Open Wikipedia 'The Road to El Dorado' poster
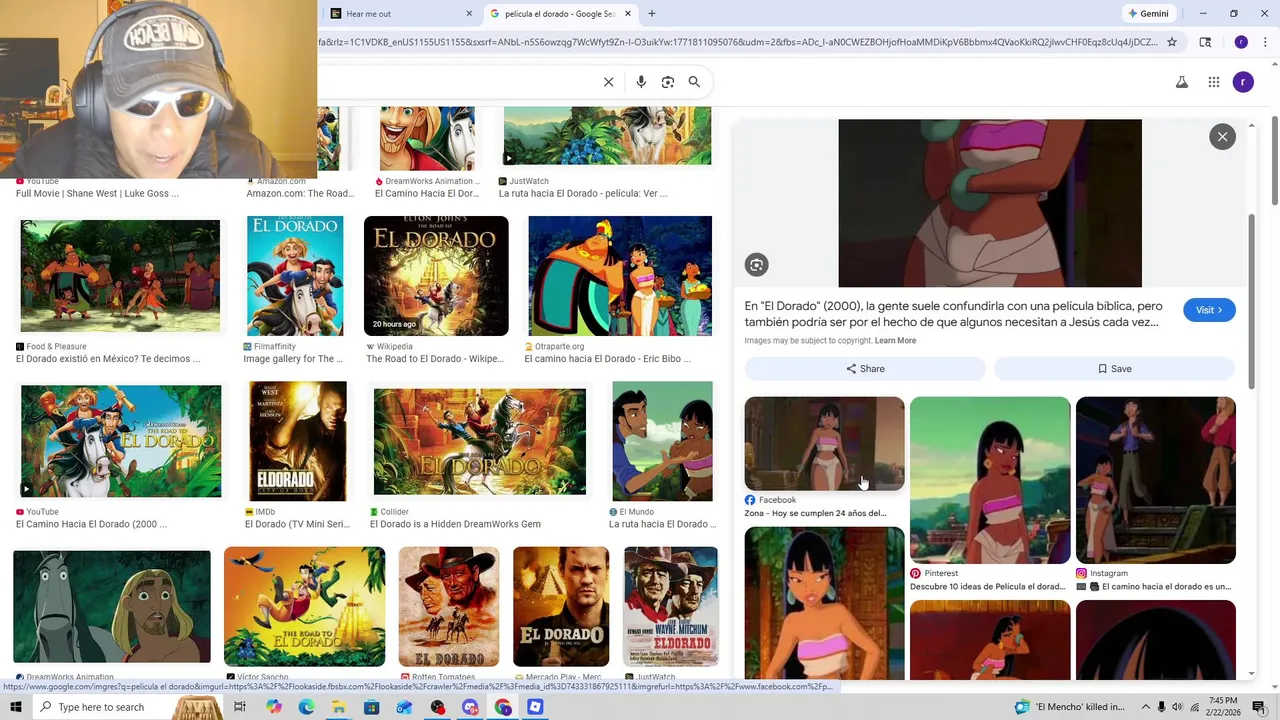This screenshot has width=1280, height=720. 436,276
